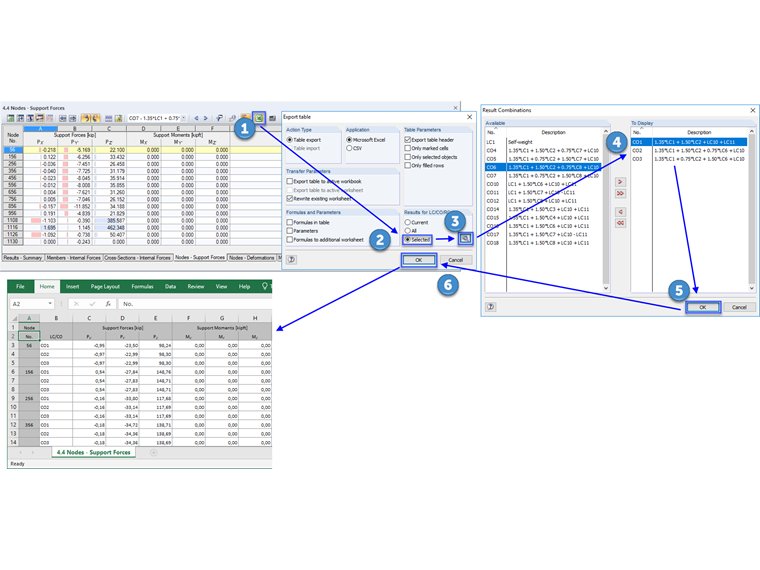Open Excel File menu
The height and width of the screenshot is (570, 760).
pos(20,286)
